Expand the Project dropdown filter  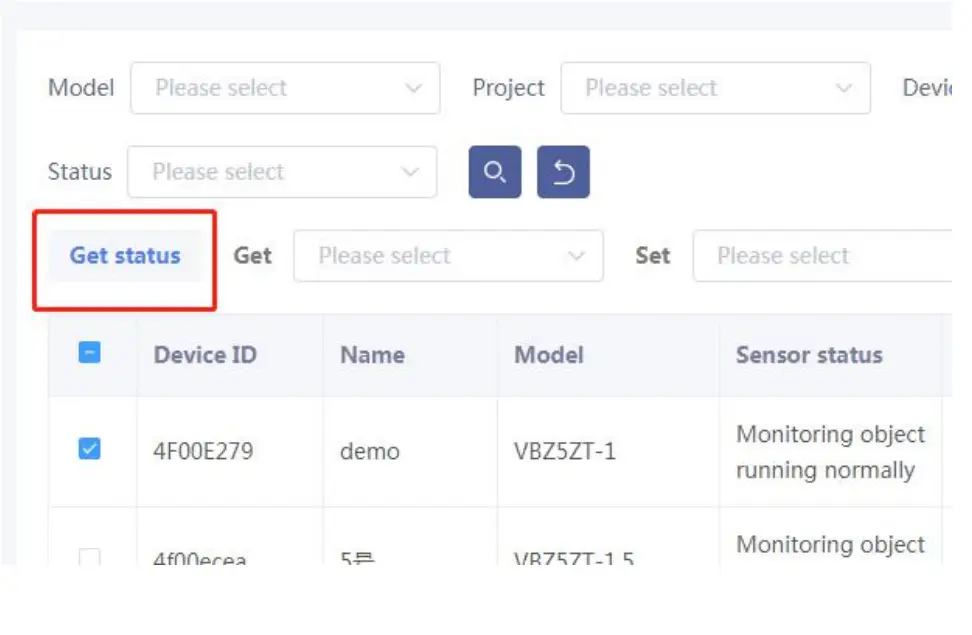[714, 88]
